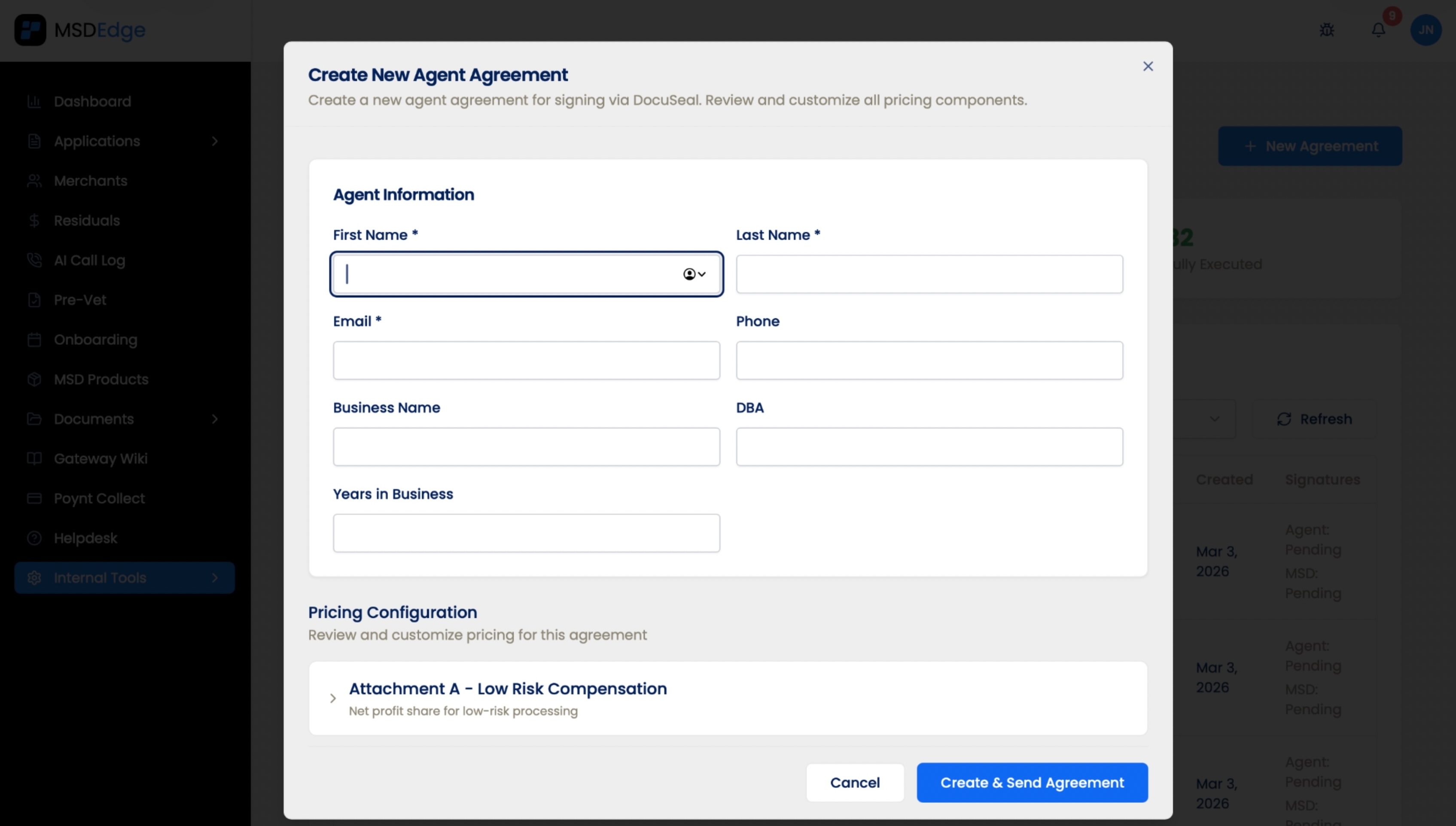The height and width of the screenshot is (826, 1456).
Task: Click the Residuals dollar icon in the sidebar
Action: (x=34, y=221)
